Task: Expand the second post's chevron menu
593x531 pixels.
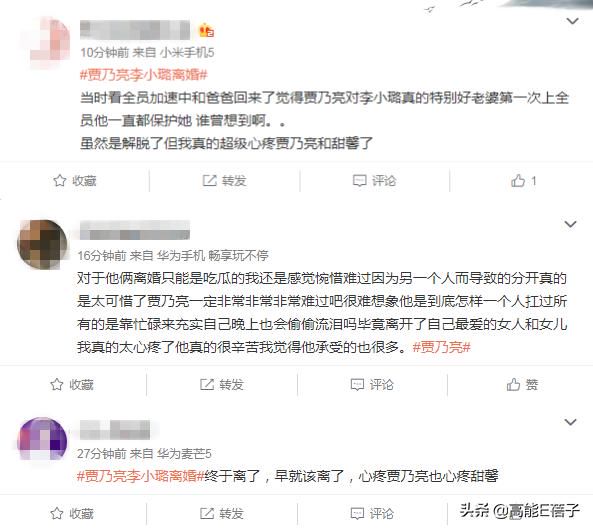Action: coord(570,224)
